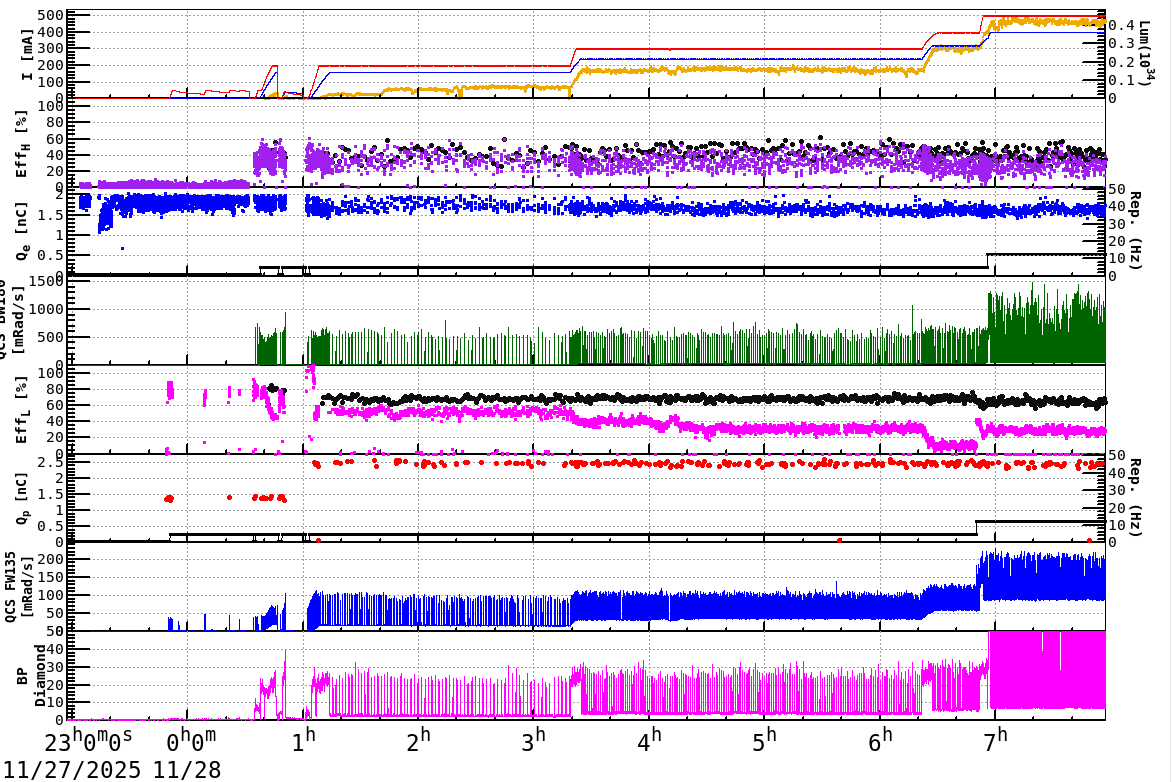Click the Qe [nC] axis title
The width and height of the screenshot is (1172, 782).
pos(27,231)
